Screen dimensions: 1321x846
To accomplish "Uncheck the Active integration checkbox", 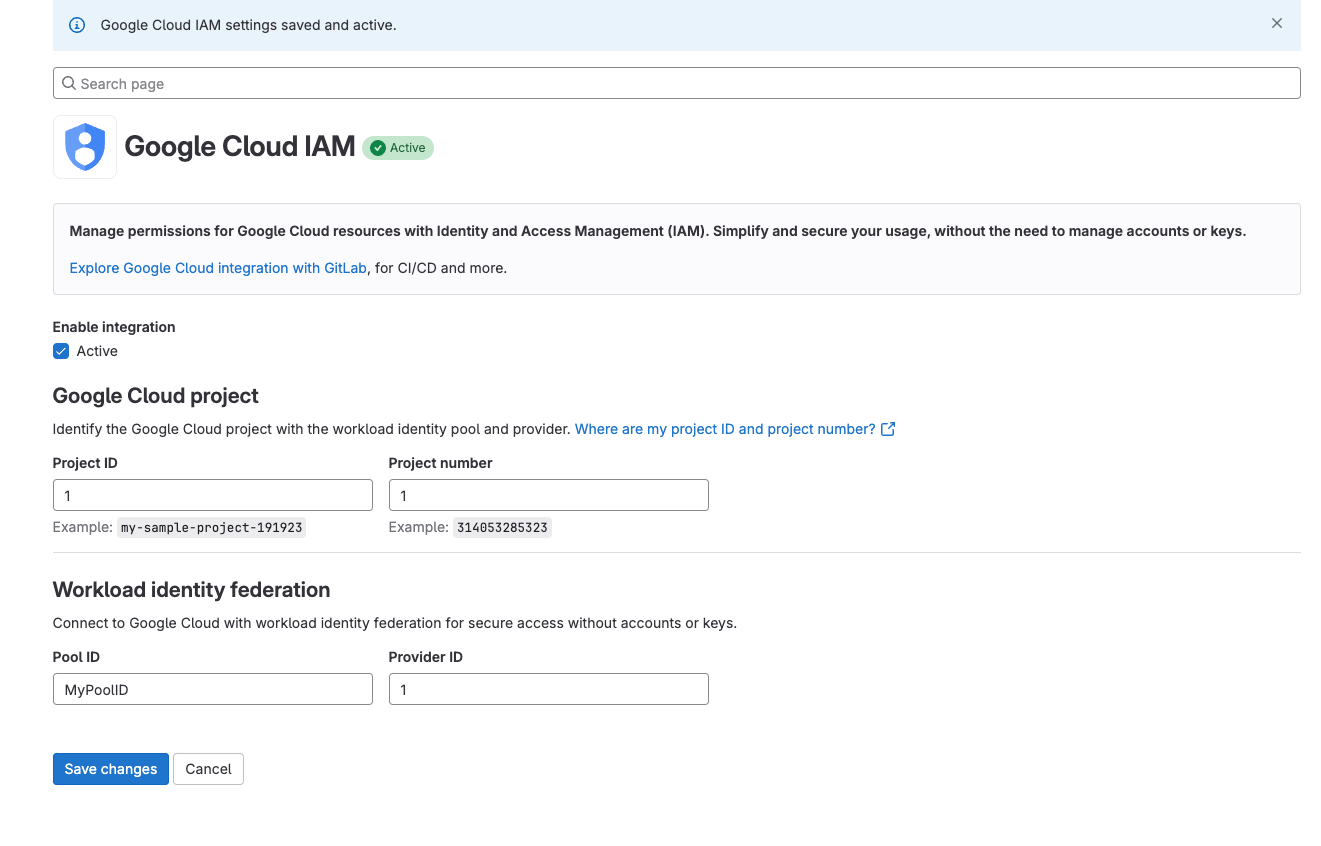I will [x=61, y=351].
